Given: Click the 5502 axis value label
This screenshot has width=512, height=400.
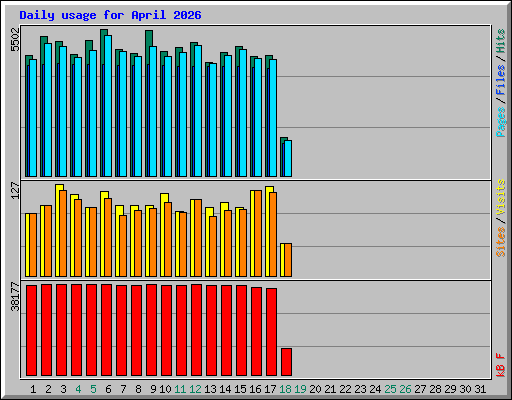Looking at the screenshot, I should [15, 40].
